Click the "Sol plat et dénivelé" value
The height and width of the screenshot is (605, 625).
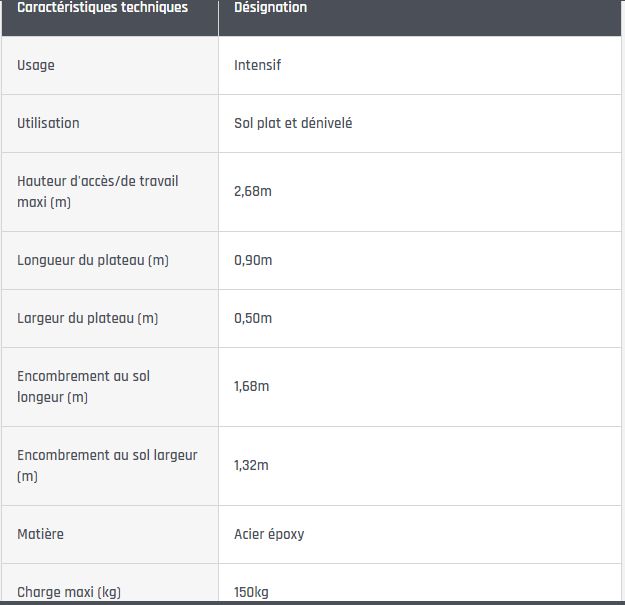click(293, 123)
